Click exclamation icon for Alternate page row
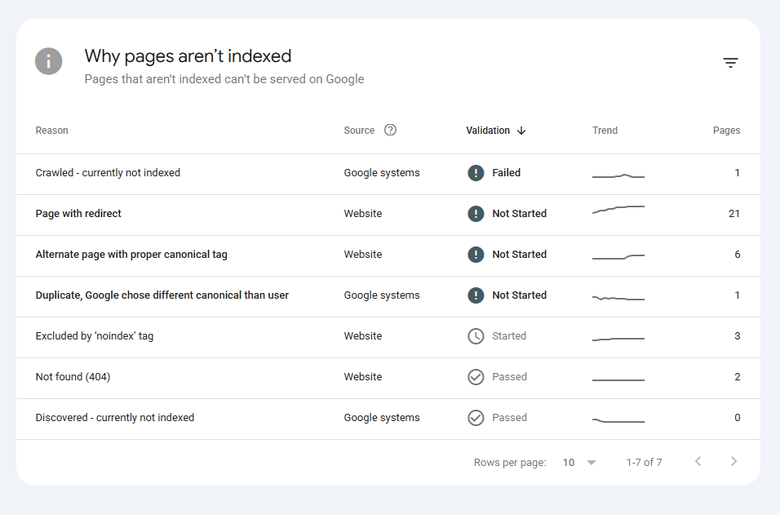The height and width of the screenshot is (515, 780). pyautogui.click(x=476, y=254)
